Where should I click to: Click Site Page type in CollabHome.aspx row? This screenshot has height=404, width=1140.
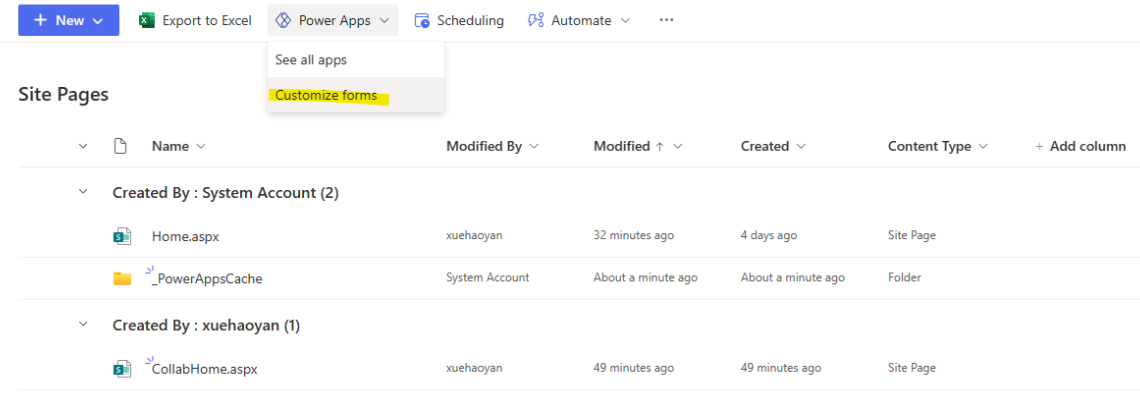point(912,368)
